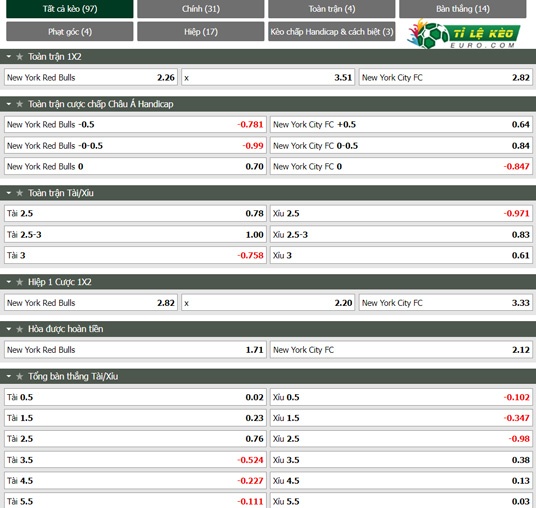Image resolution: width=536 pixels, height=508 pixels.
Task: Choose Xỉu 2.5-3 at 0.83
Action: (401, 235)
